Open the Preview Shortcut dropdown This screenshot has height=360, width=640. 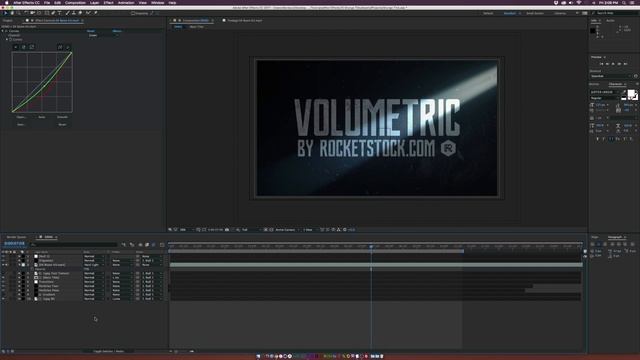coord(611,76)
